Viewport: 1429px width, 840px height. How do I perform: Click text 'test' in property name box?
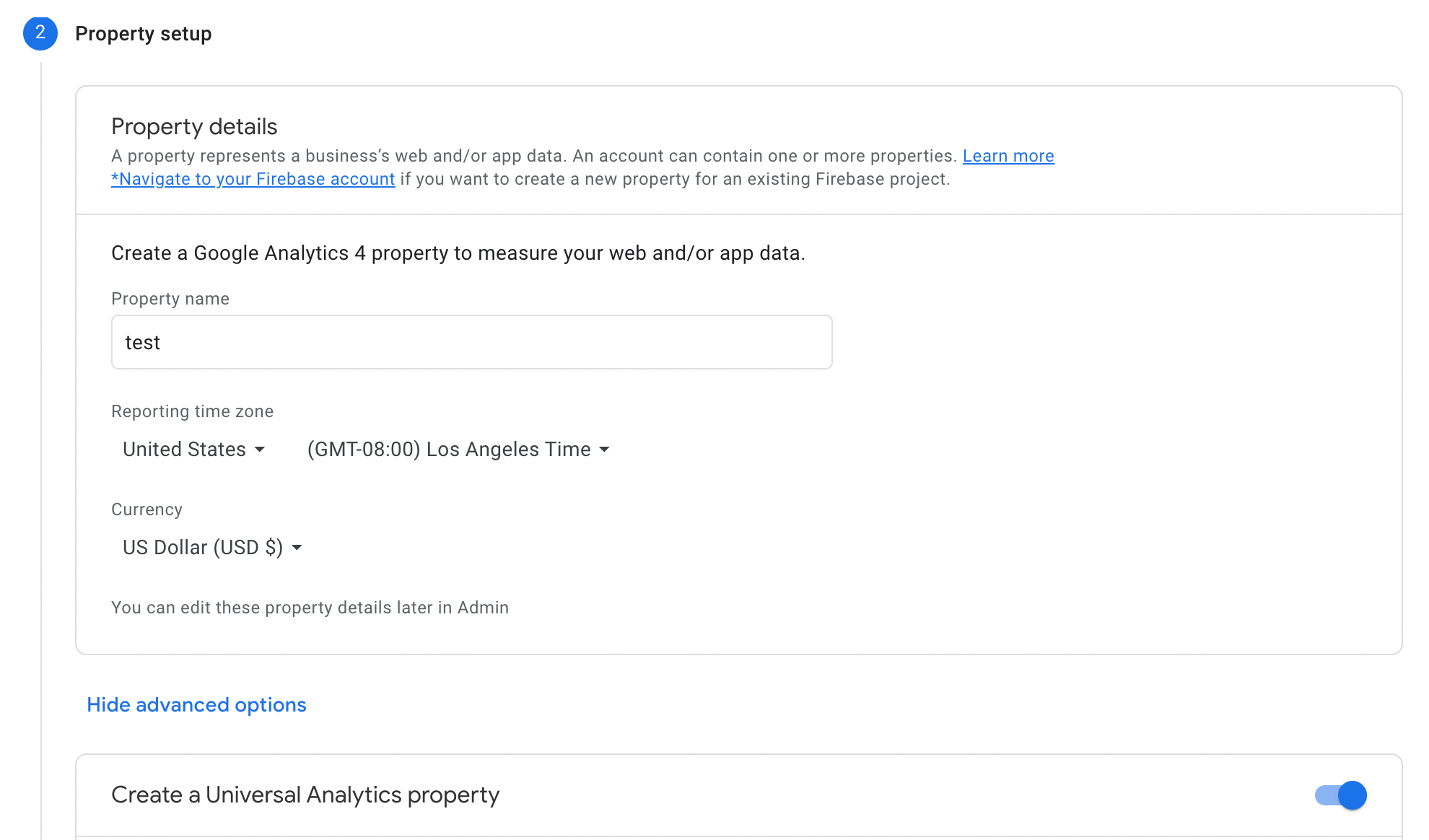click(143, 343)
